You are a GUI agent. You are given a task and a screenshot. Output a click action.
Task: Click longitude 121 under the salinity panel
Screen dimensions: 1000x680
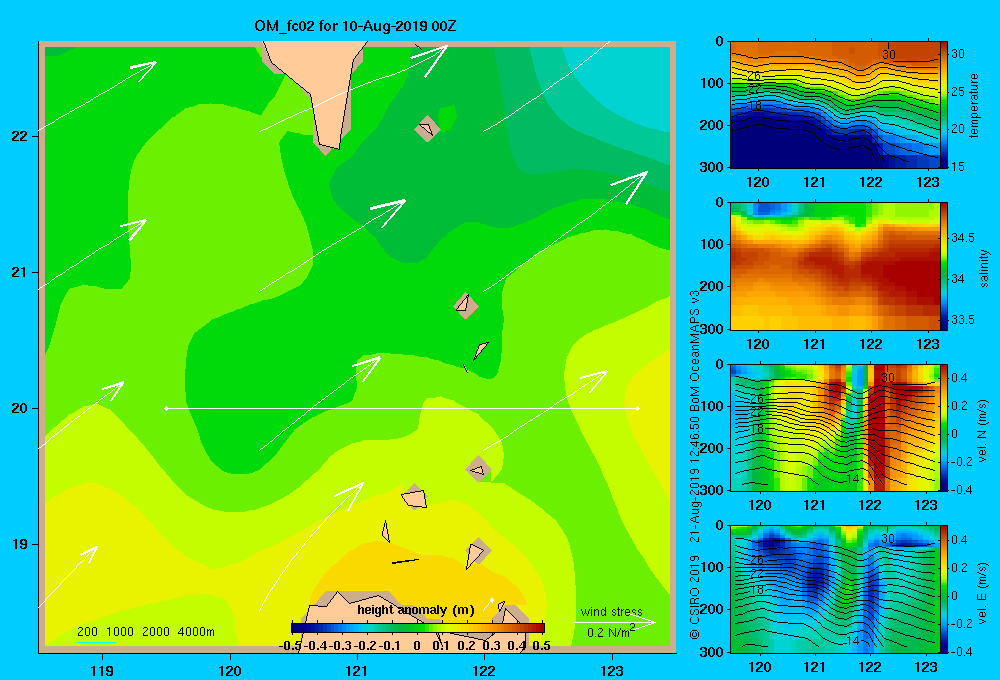814,344
